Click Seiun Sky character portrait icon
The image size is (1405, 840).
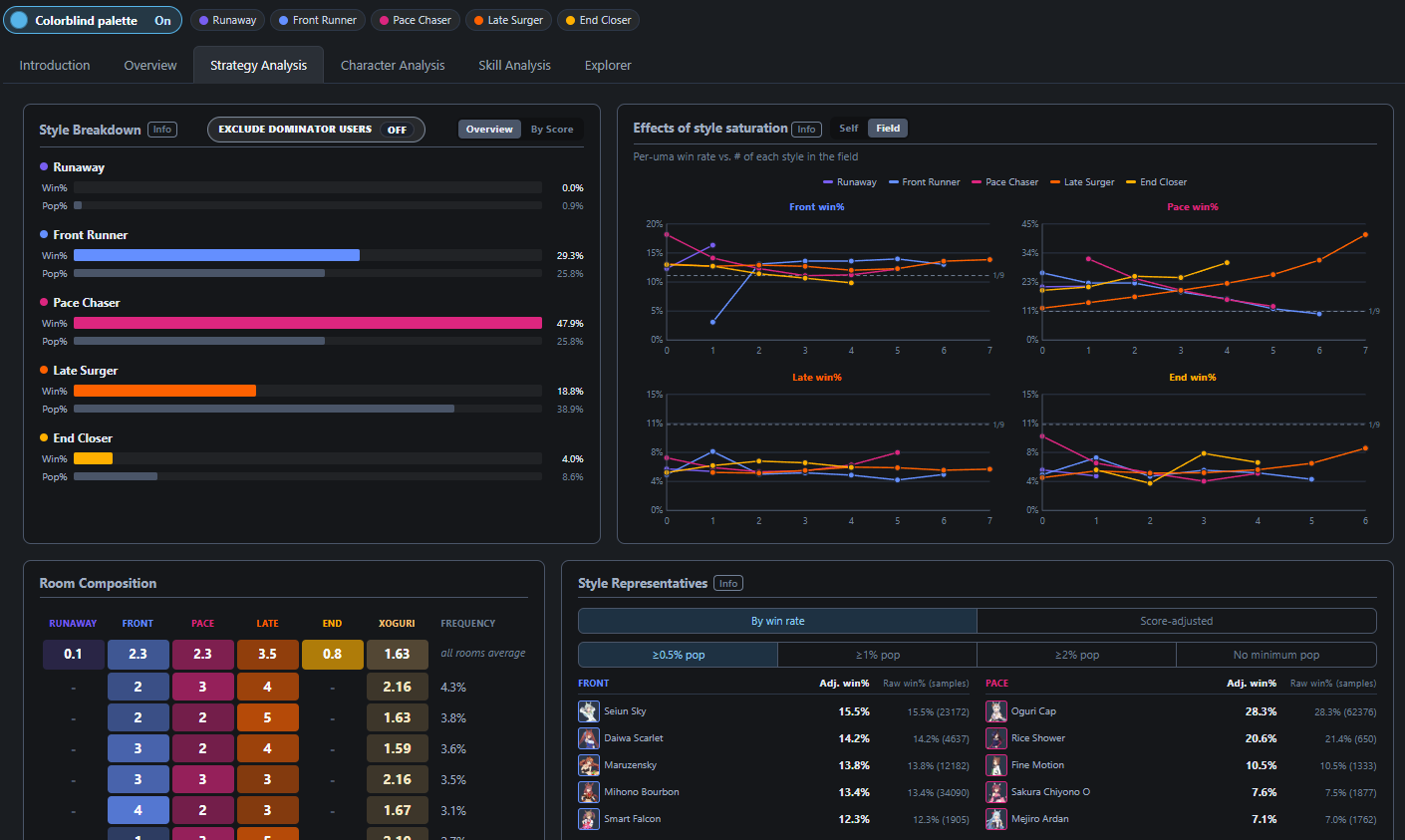pos(589,711)
